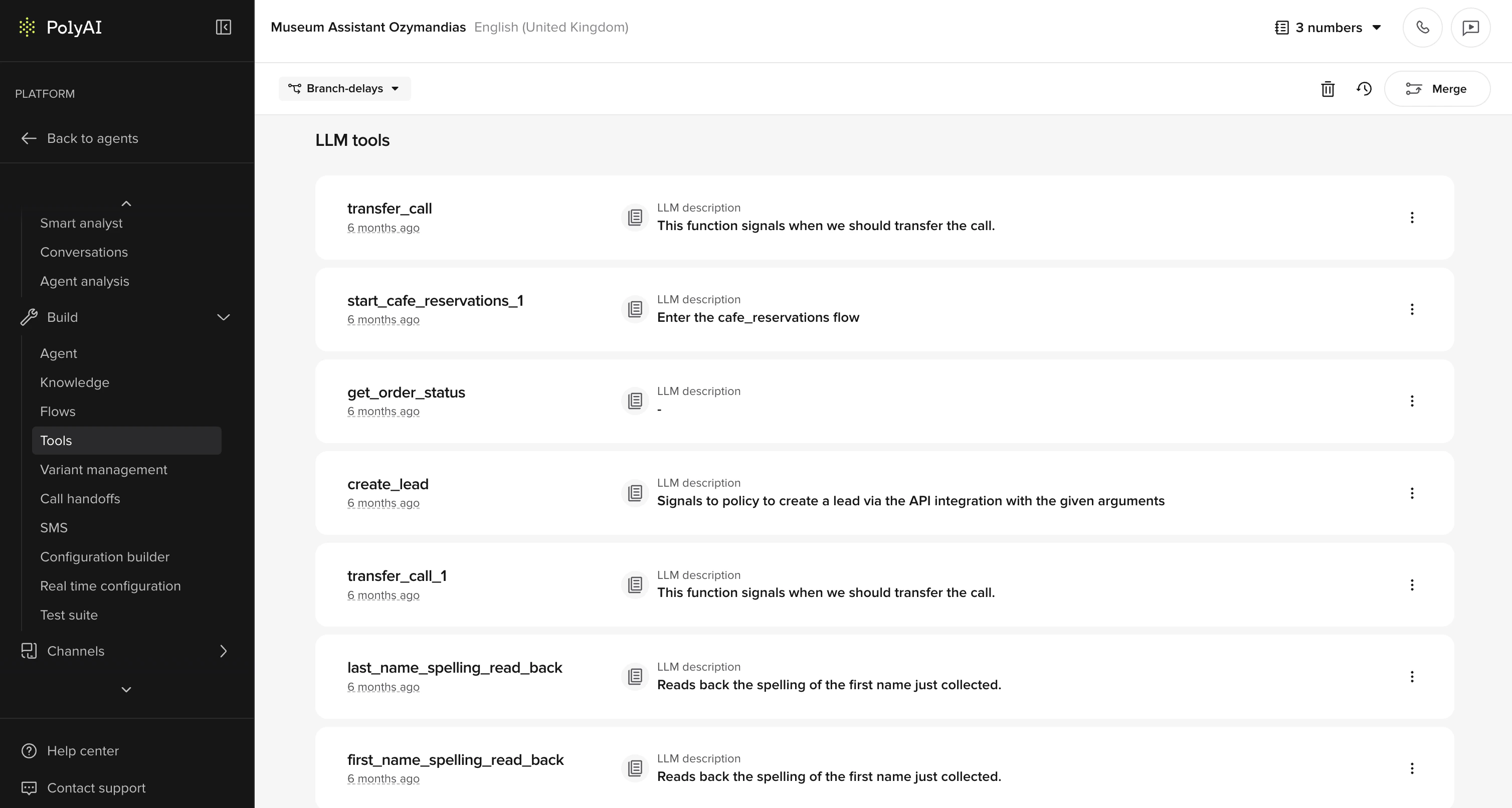Open the test call chat icon top right
Viewport: 1512px width, 808px height.
[x=1470, y=27]
